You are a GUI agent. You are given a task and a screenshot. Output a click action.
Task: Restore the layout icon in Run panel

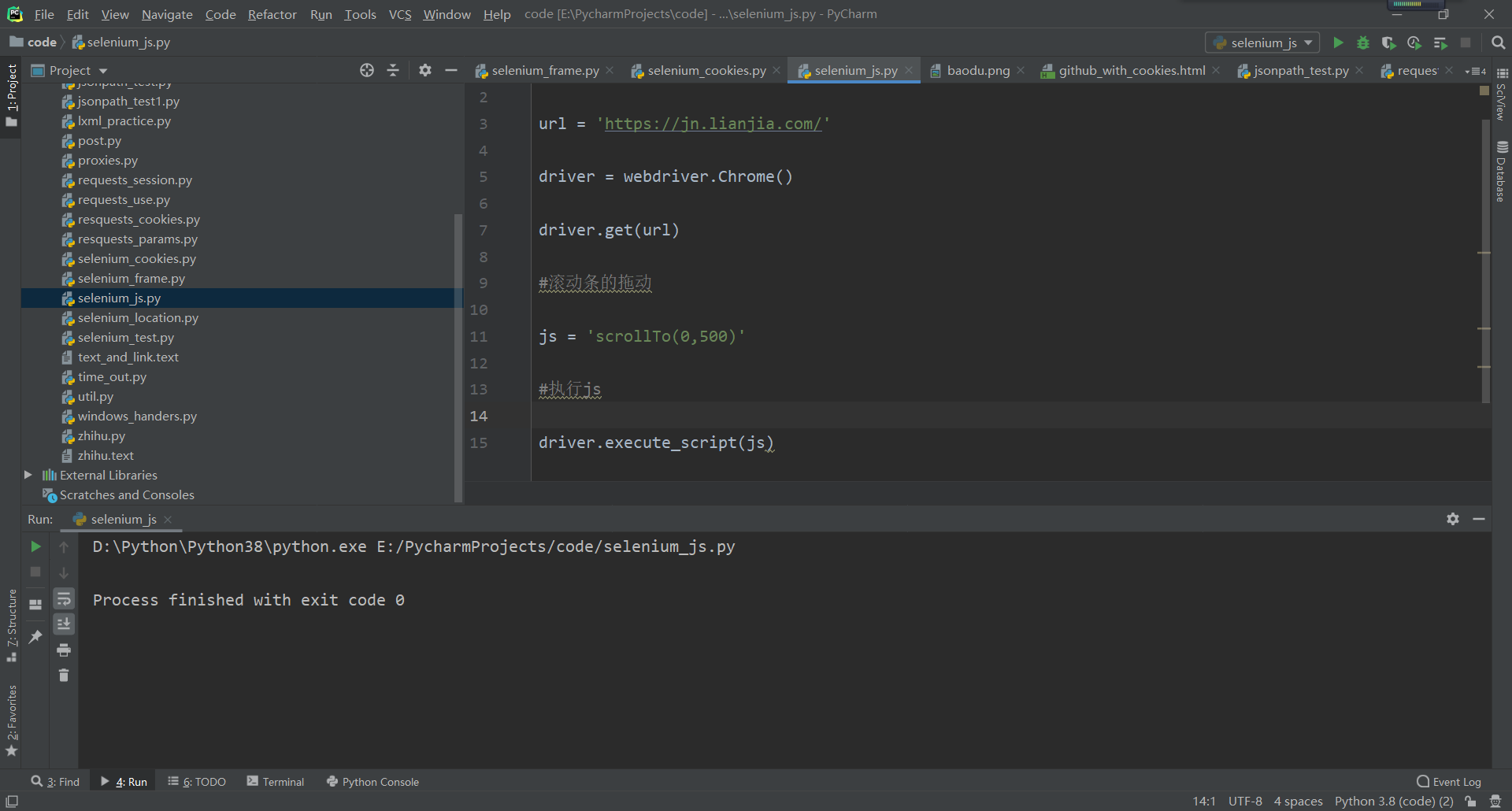[x=35, y=605]
